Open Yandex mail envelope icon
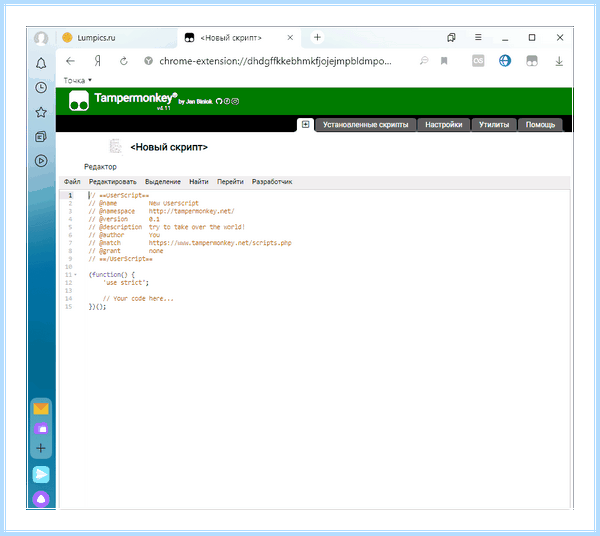Screen dimensions: 600x536 coord(41,409)
